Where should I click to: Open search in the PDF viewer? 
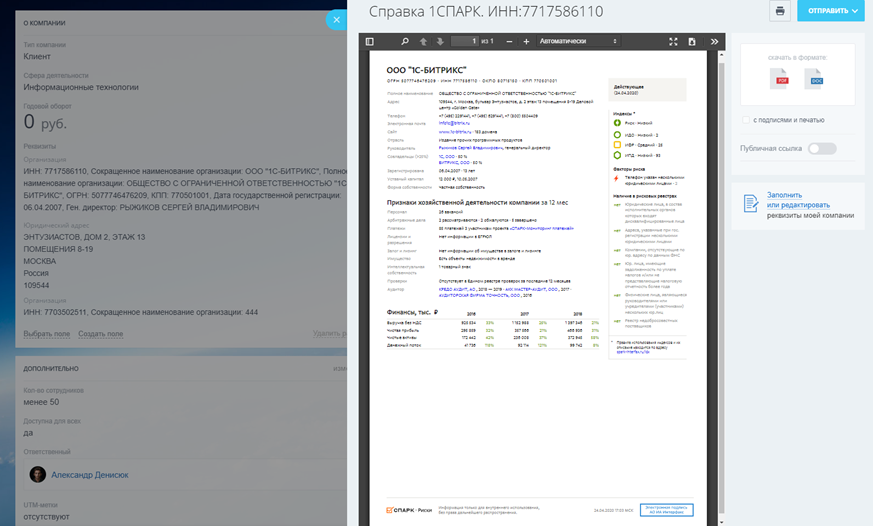coord(405,42)
